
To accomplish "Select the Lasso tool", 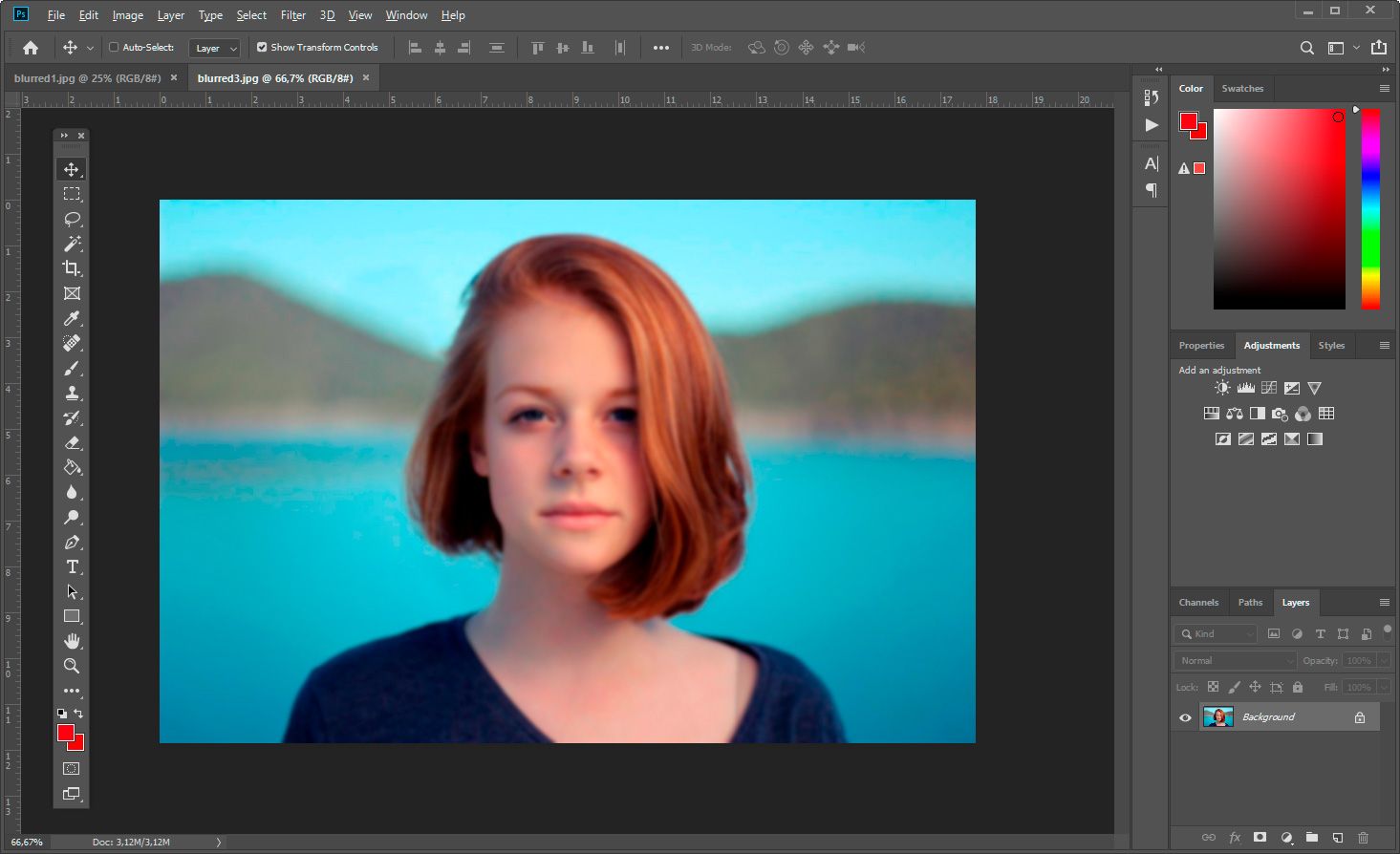I will [72, 219].
